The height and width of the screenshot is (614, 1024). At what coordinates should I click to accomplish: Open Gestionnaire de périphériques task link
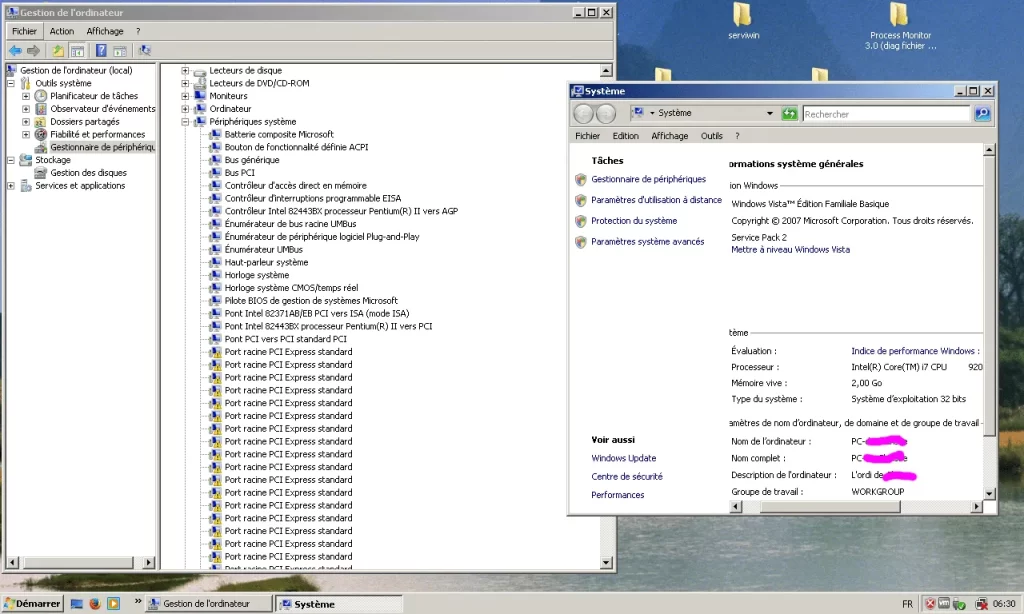point(648,179)
